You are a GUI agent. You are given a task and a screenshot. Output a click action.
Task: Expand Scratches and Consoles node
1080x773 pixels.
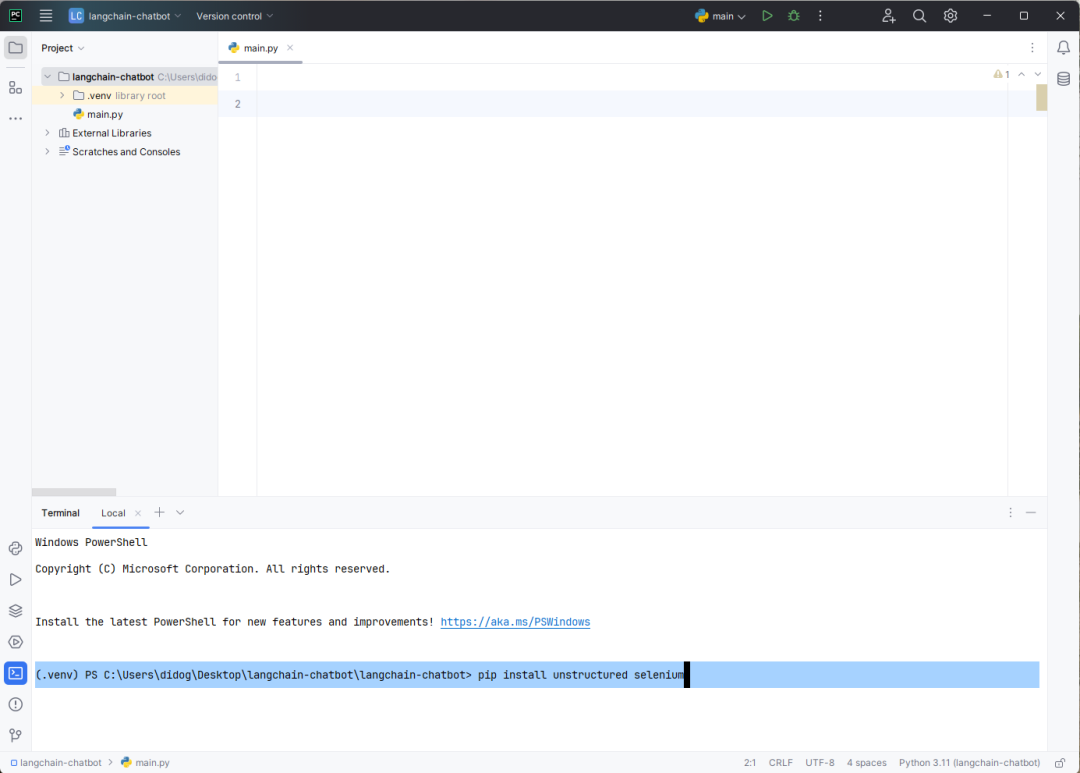48,152
